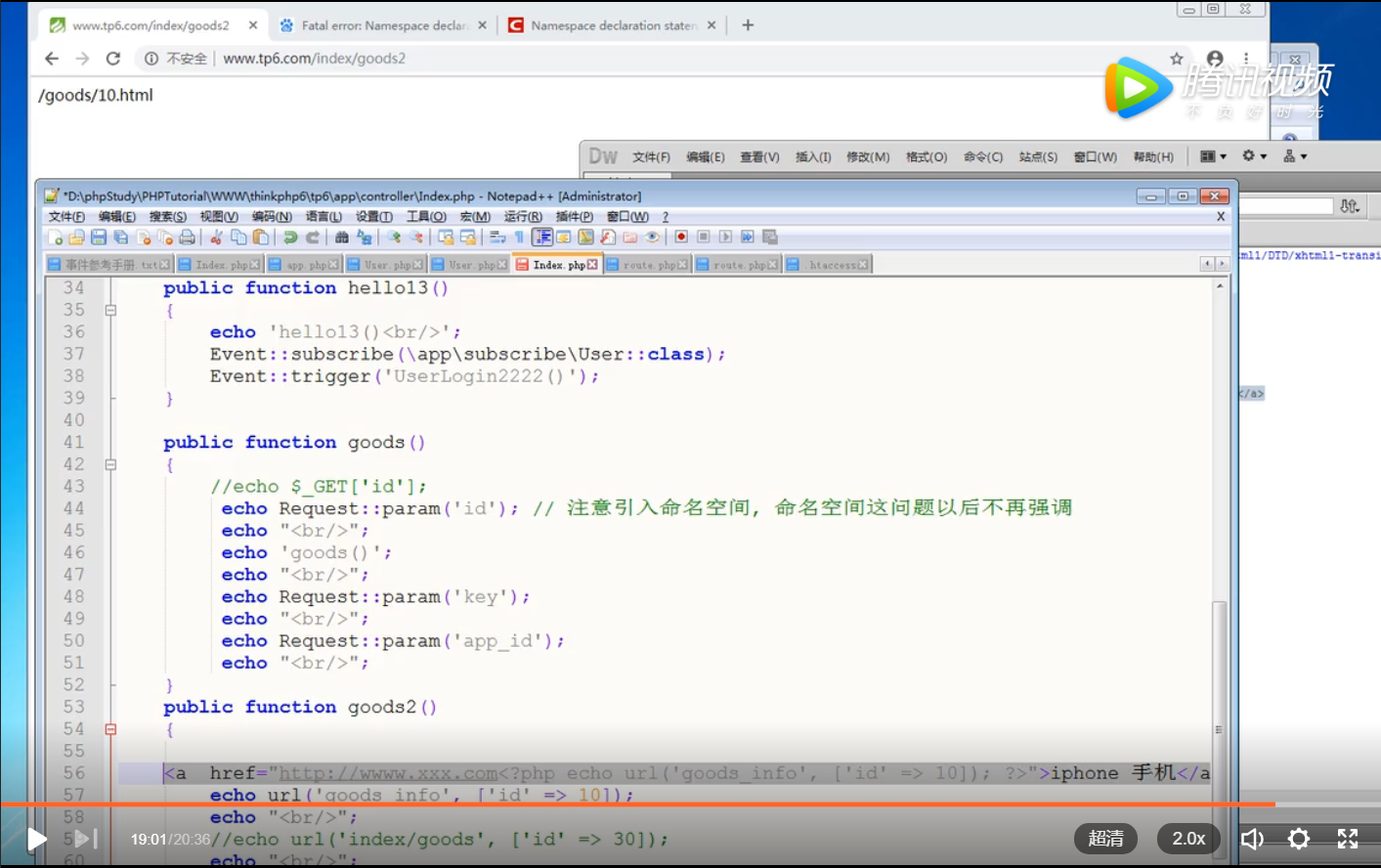1381x868 pixels.
Task: Click the Copy icon in Notepad++ toolbar
Action: pos(238,237)
